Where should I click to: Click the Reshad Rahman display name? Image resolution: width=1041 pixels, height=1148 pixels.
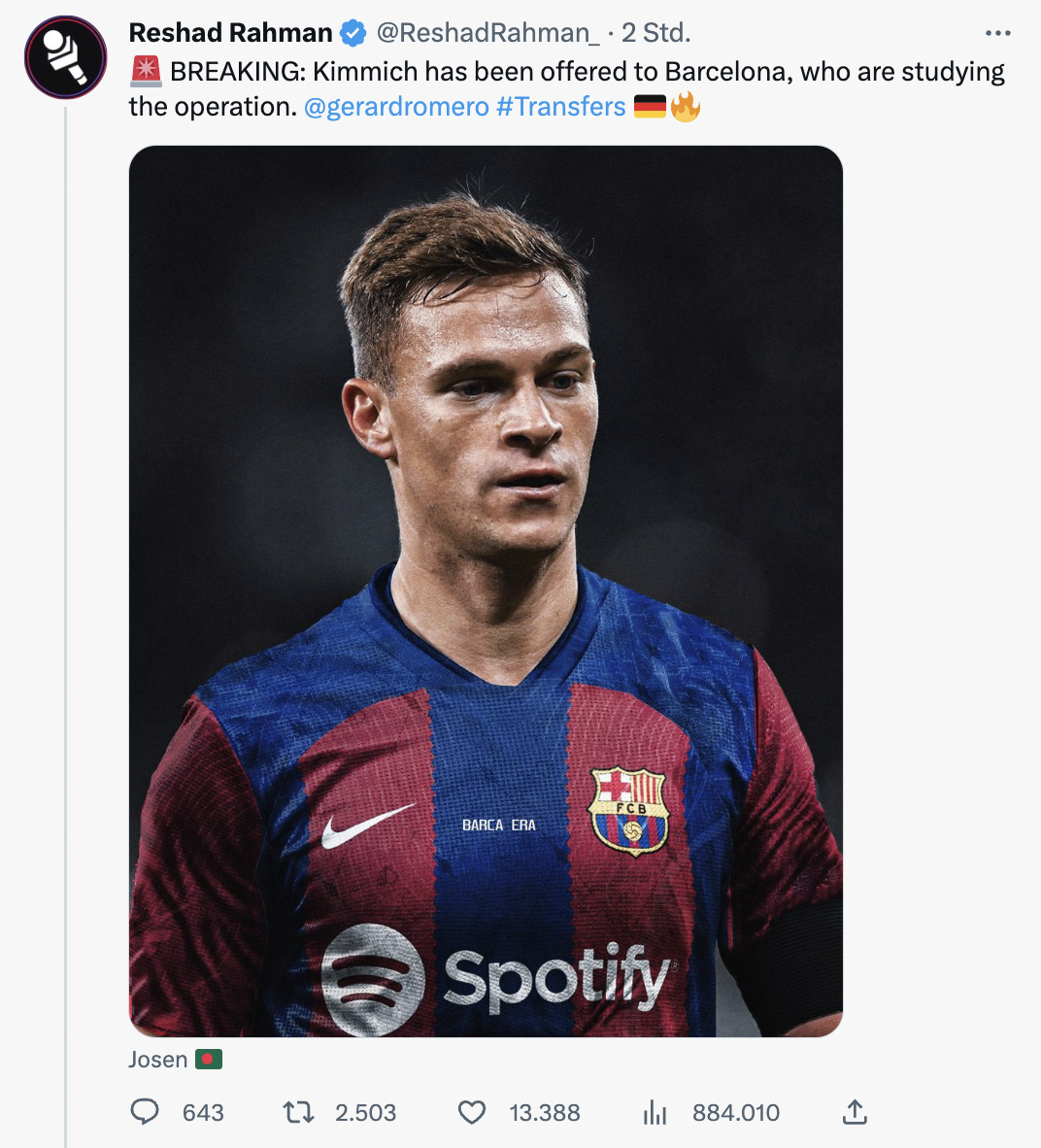(230, 33)
